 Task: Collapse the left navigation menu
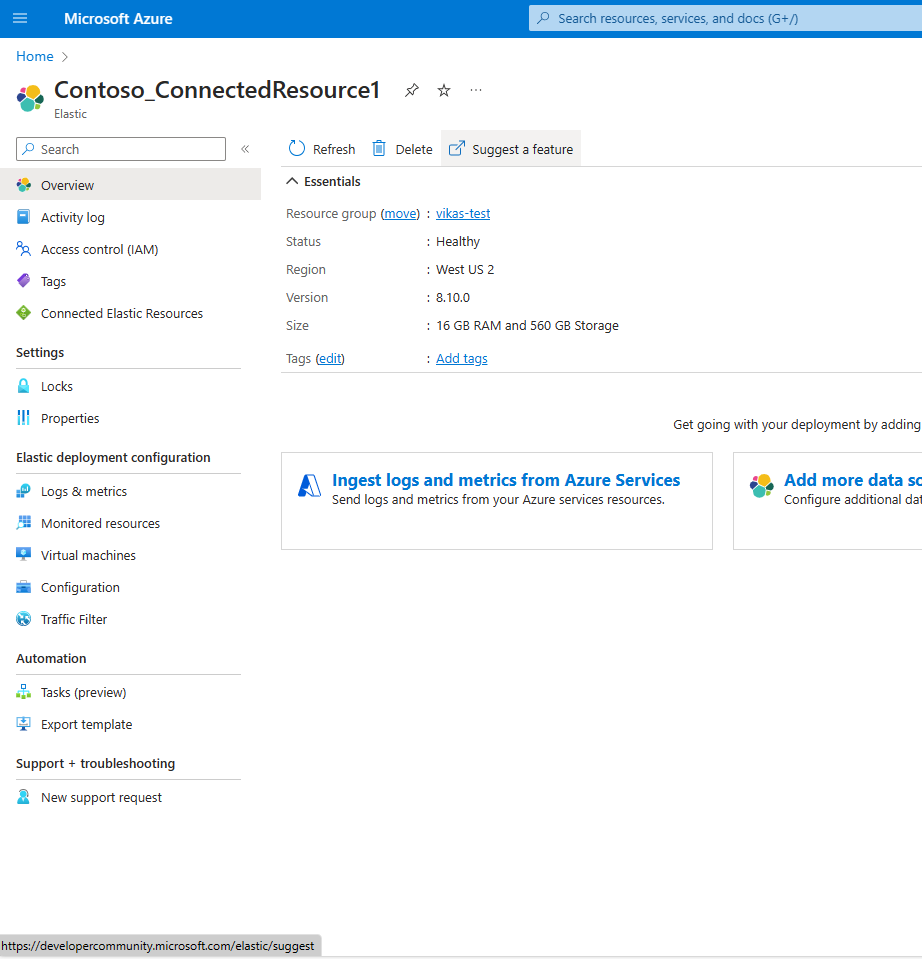(x=245, y=149)
